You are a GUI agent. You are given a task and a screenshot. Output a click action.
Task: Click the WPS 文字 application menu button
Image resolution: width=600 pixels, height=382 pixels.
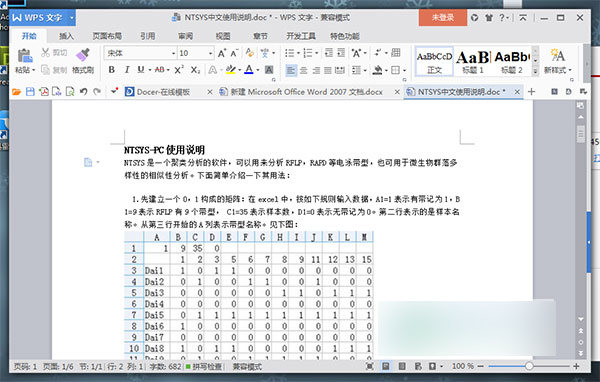(42, 18)
